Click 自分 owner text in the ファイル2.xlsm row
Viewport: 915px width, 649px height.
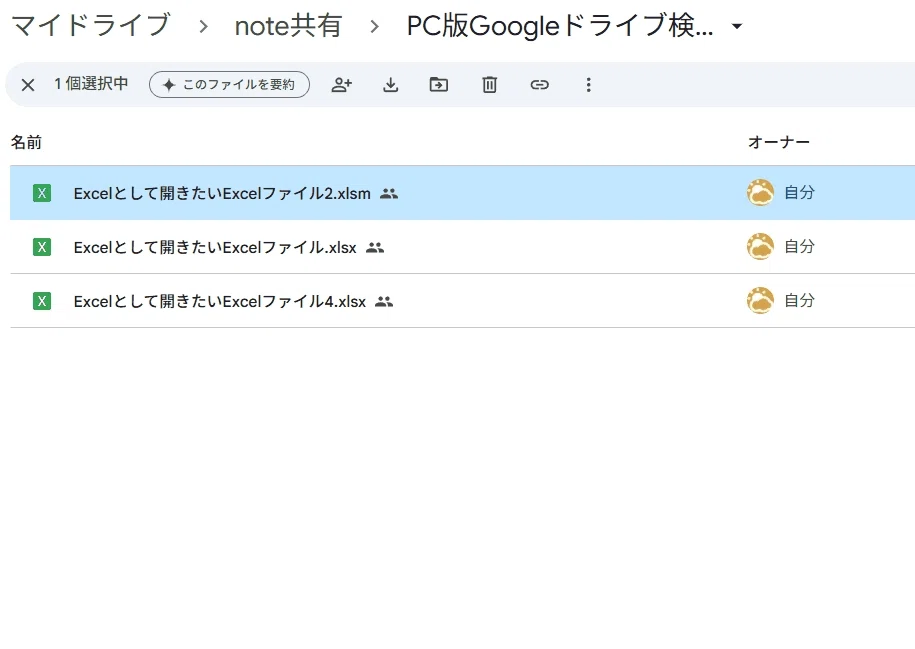799,193
